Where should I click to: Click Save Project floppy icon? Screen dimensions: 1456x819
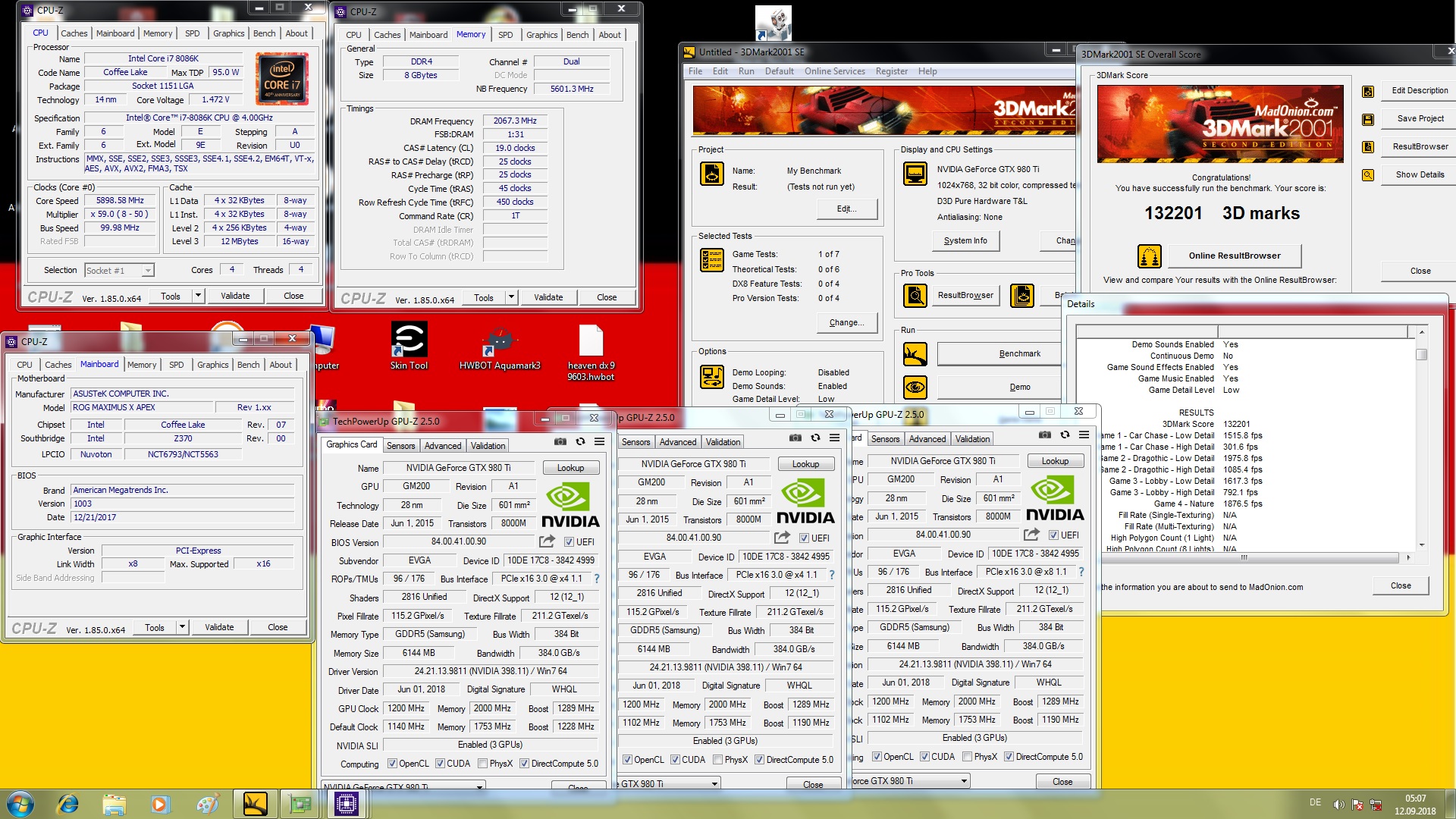(1368, 119)
